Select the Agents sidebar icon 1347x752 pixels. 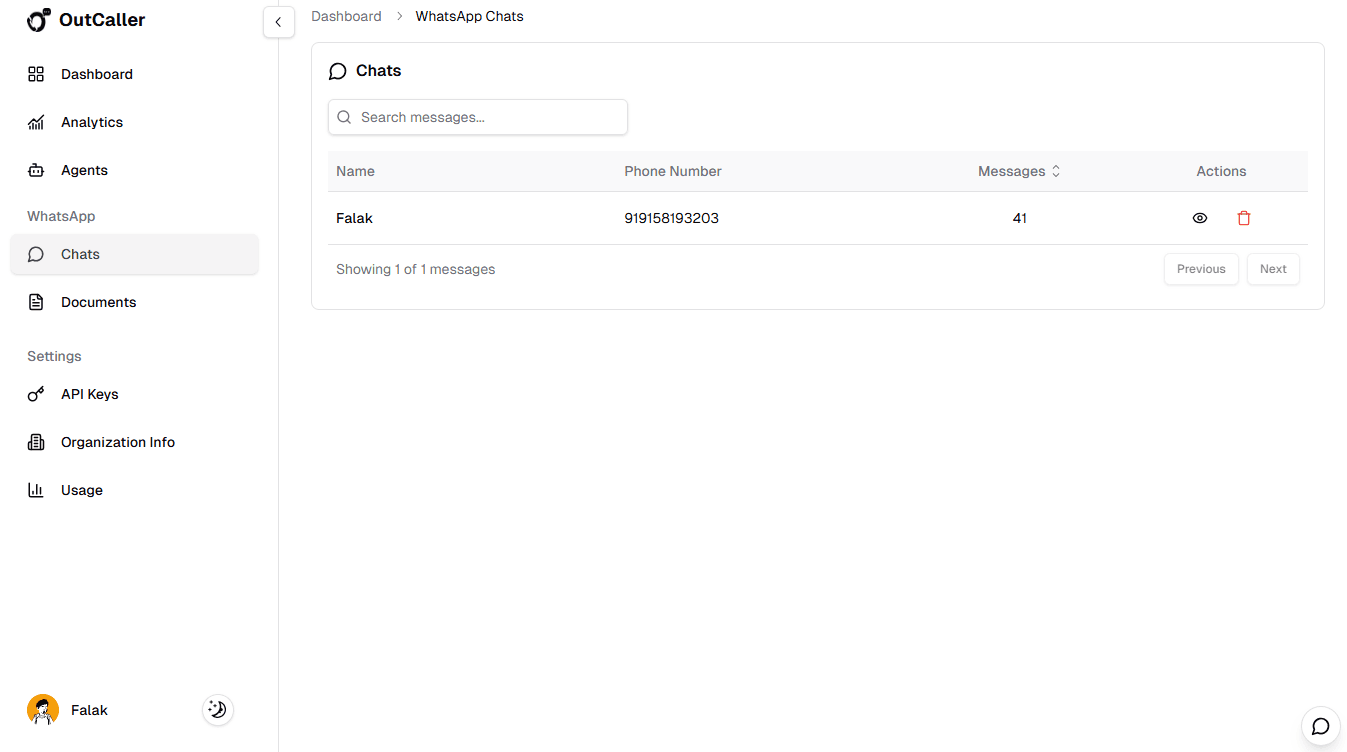coord(36,170)
